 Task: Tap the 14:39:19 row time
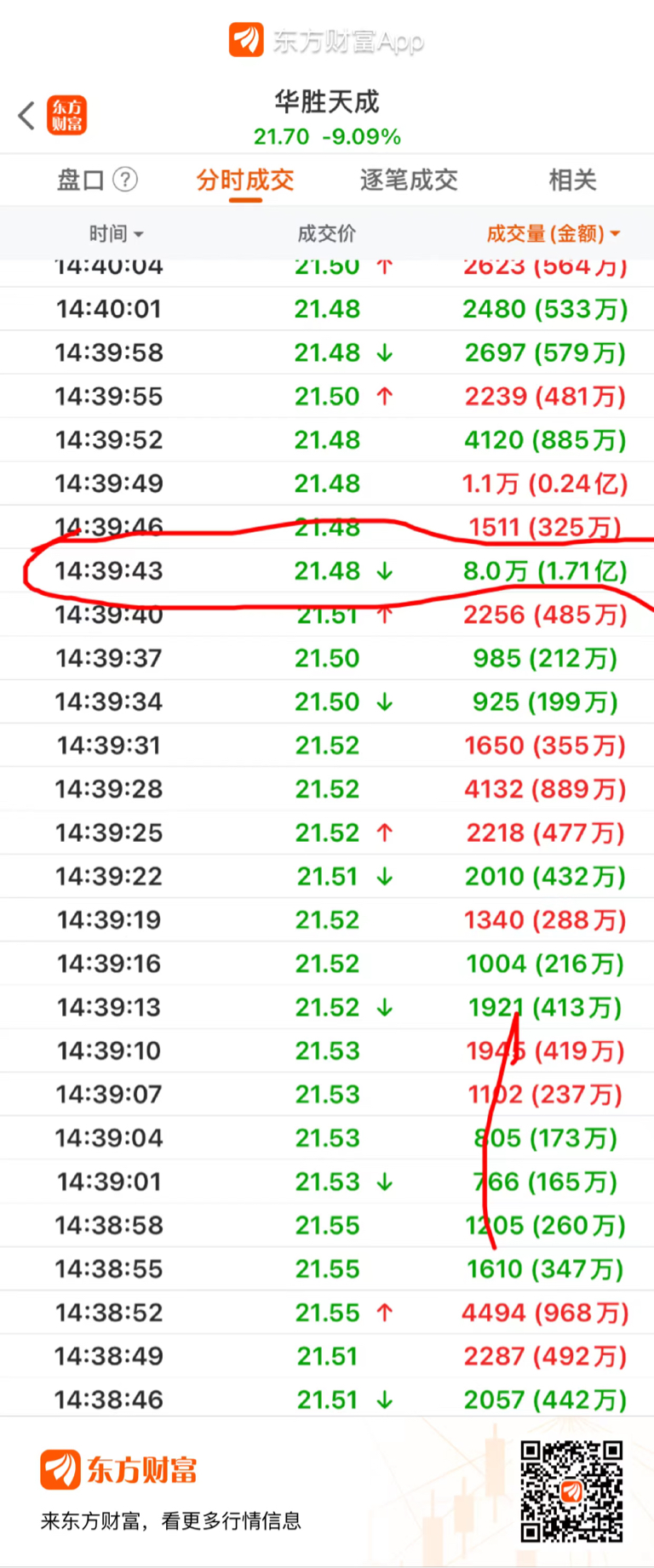pyautogui.click(x=109, y=919)
